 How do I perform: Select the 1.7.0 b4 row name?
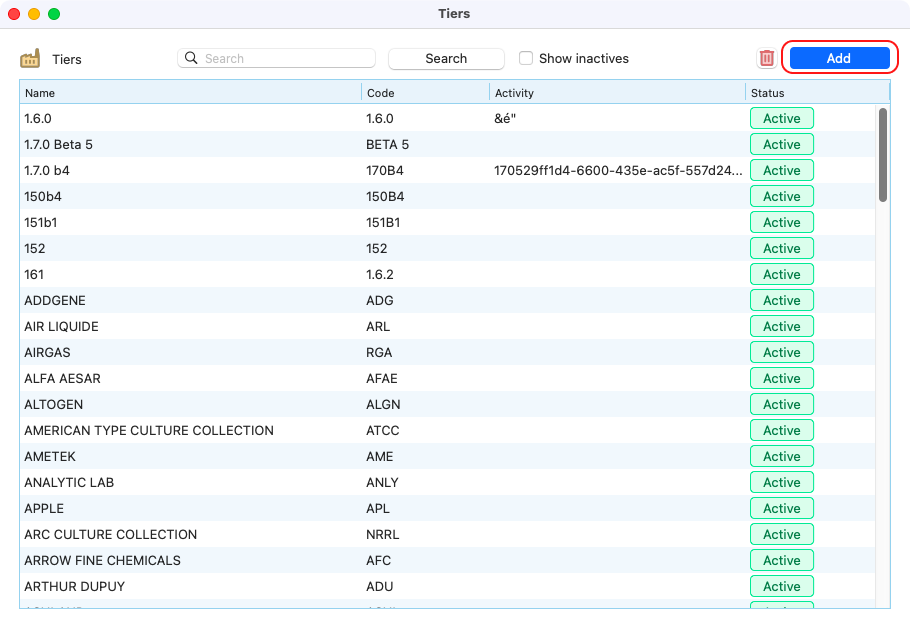point(46,171)
